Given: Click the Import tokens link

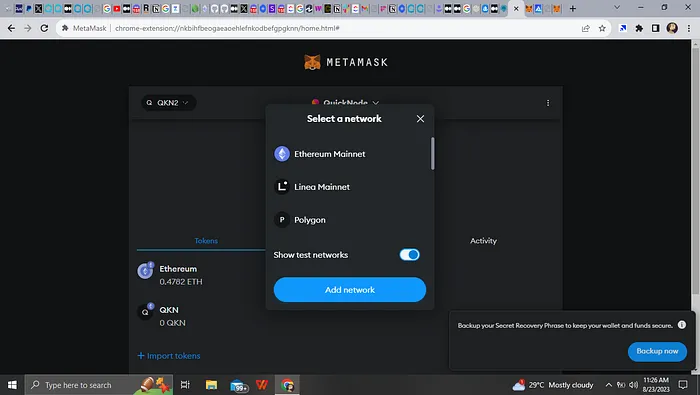Looking at the screenshot, I should [x=169, y=356].
